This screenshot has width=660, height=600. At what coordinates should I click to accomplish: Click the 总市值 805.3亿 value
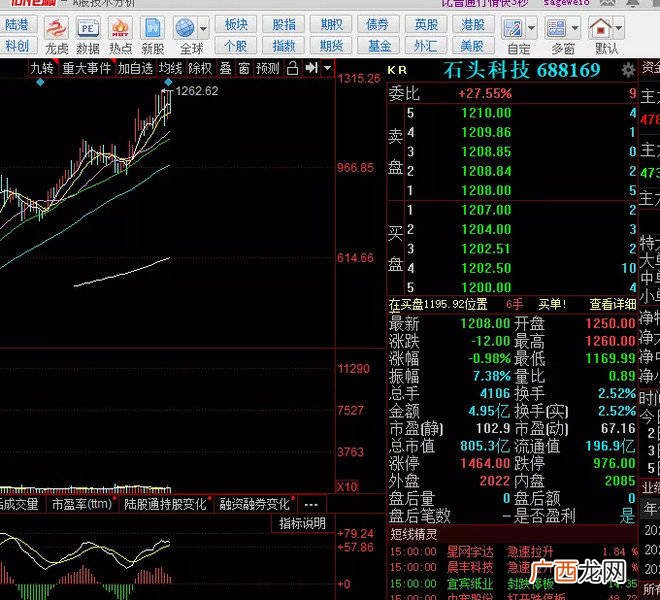(x=484, y=446)
